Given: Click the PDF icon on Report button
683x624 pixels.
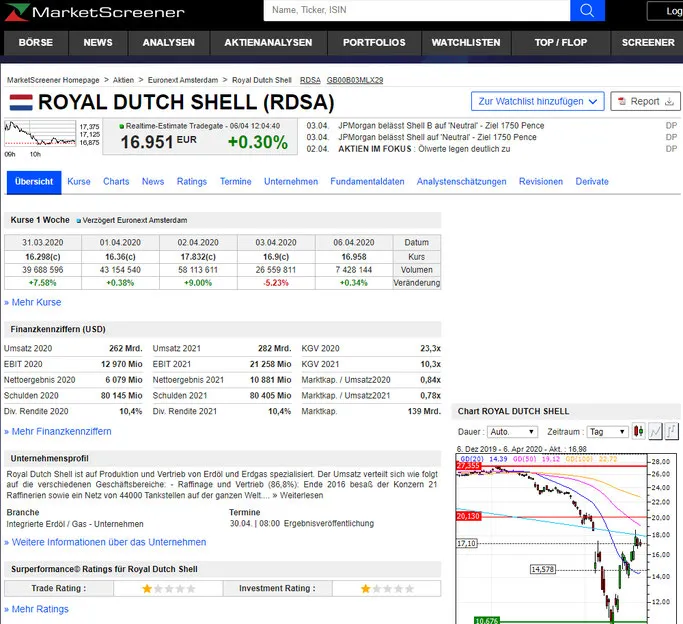Looking at the screenshot, I should 622,101.
